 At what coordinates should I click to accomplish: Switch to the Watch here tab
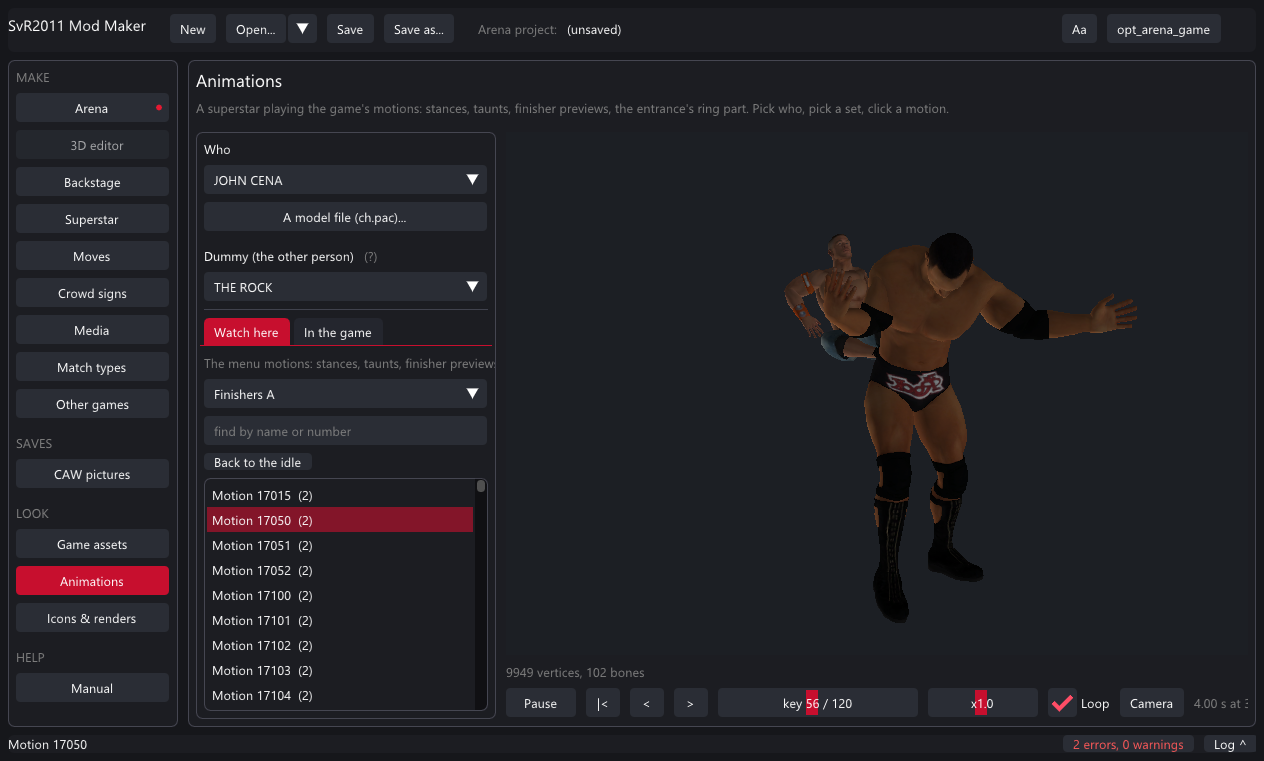pos(246,332)
